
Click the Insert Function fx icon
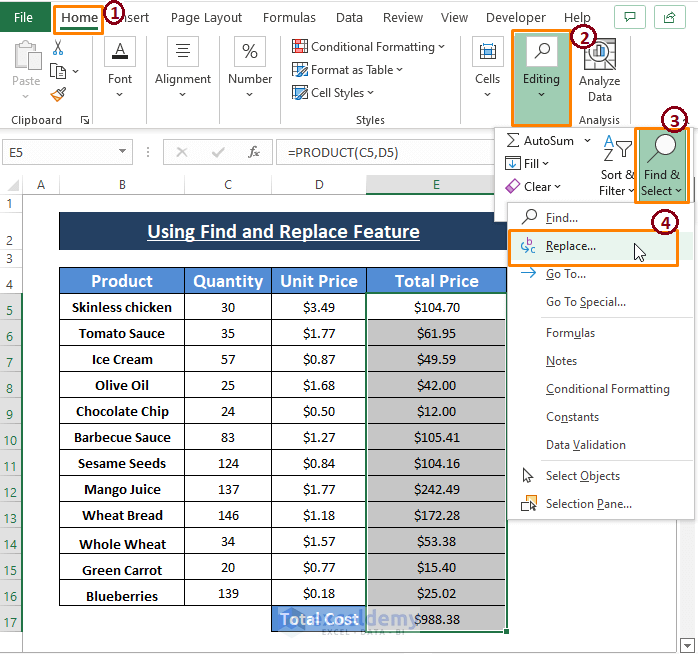pyautogui.click(x=254, y=152)
